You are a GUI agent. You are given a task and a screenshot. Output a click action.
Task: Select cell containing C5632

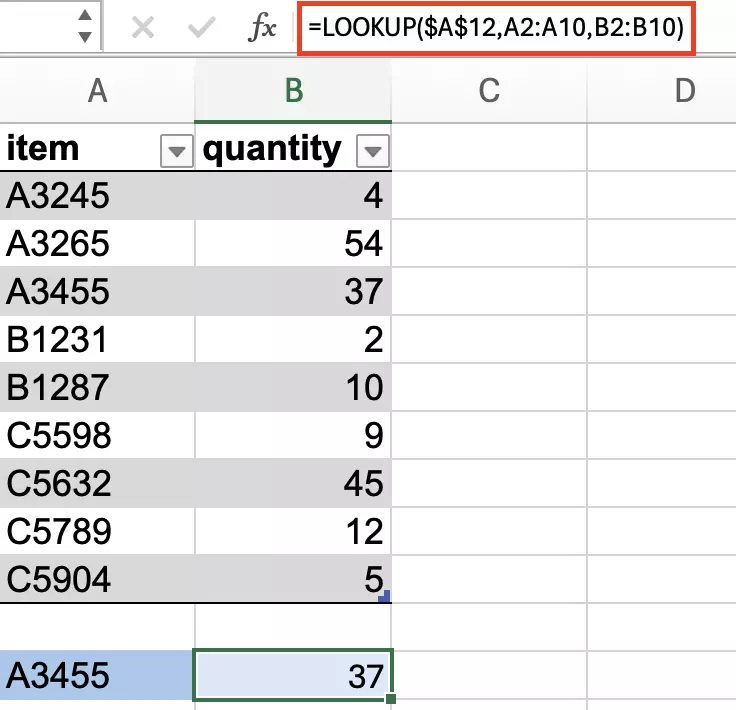pos(97,483)
